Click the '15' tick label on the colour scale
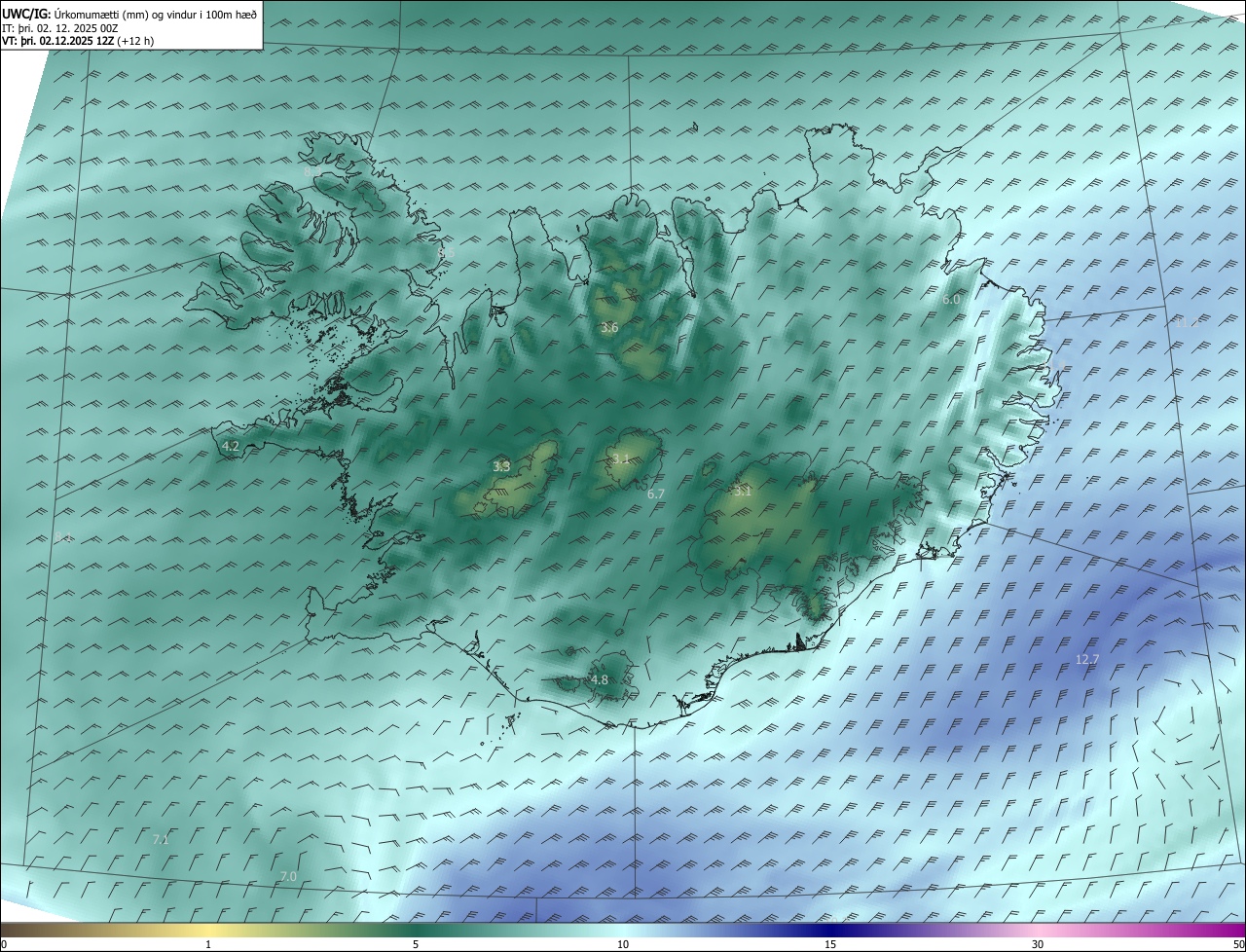This screenshot has height=952, width=1246. [830, 945]
